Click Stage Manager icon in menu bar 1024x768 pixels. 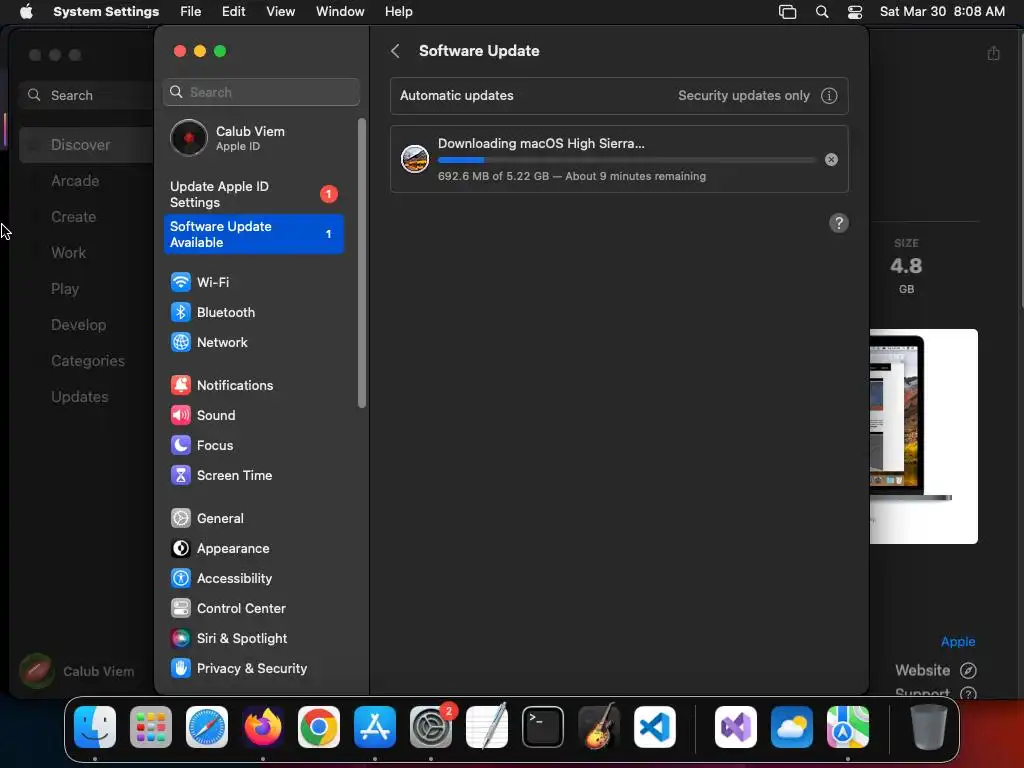coord(788,12)
